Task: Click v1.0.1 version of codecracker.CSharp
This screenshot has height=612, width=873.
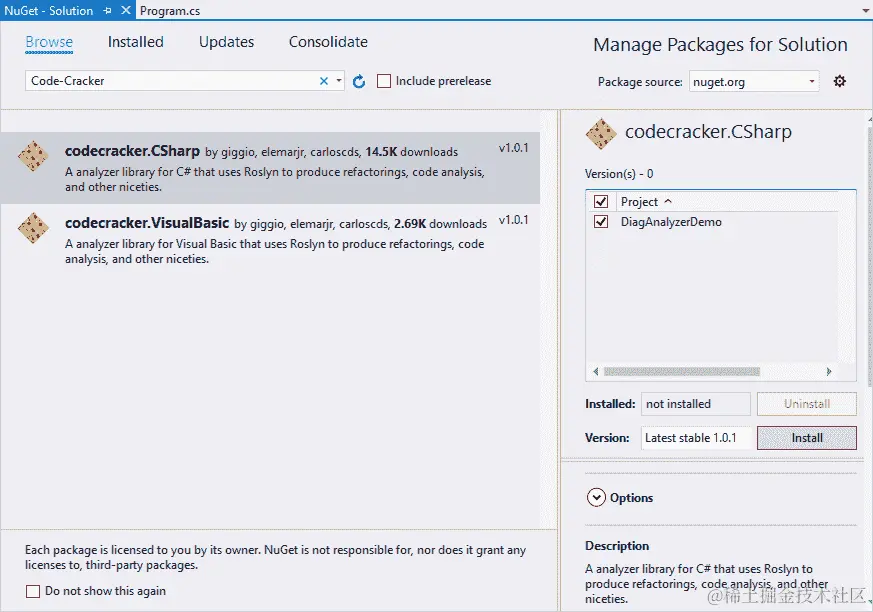Action: pyautogui.click(x=513, y=148)
